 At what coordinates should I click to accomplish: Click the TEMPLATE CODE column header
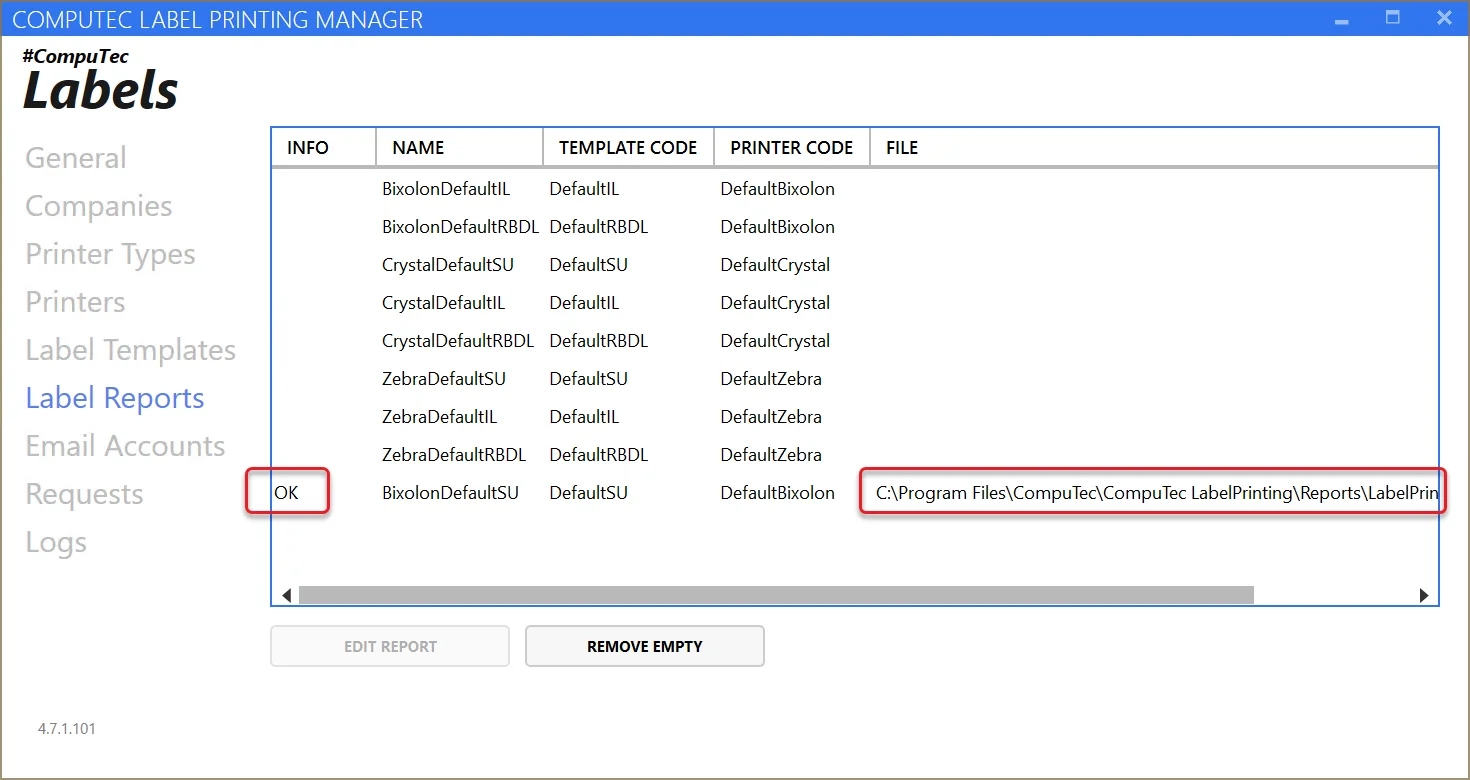627,148
